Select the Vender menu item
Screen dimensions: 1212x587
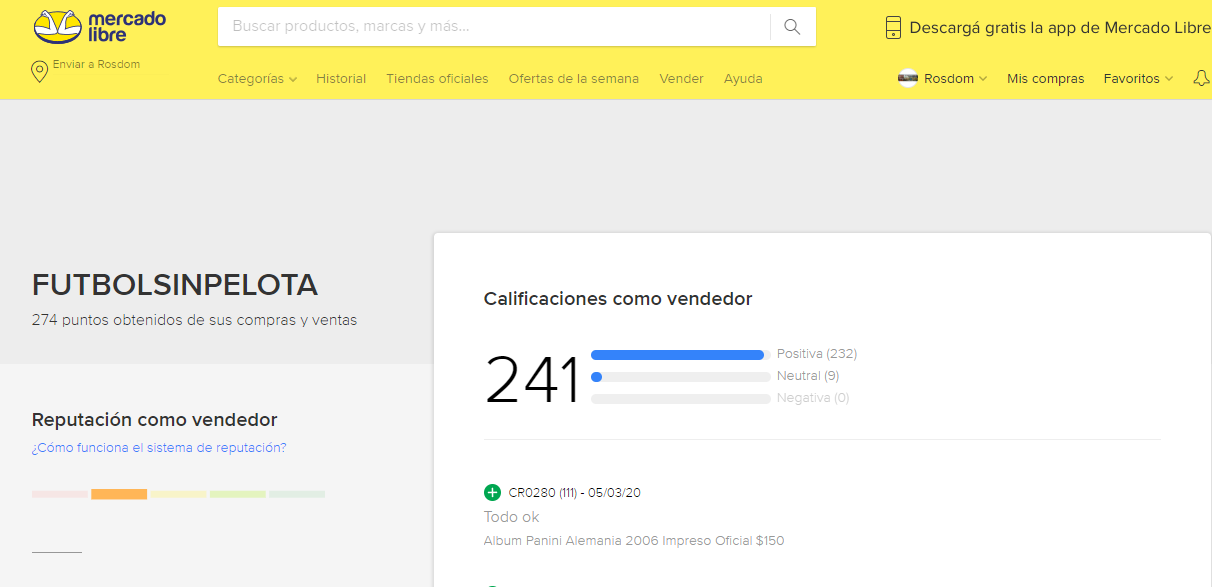click(x=681, y=78)
